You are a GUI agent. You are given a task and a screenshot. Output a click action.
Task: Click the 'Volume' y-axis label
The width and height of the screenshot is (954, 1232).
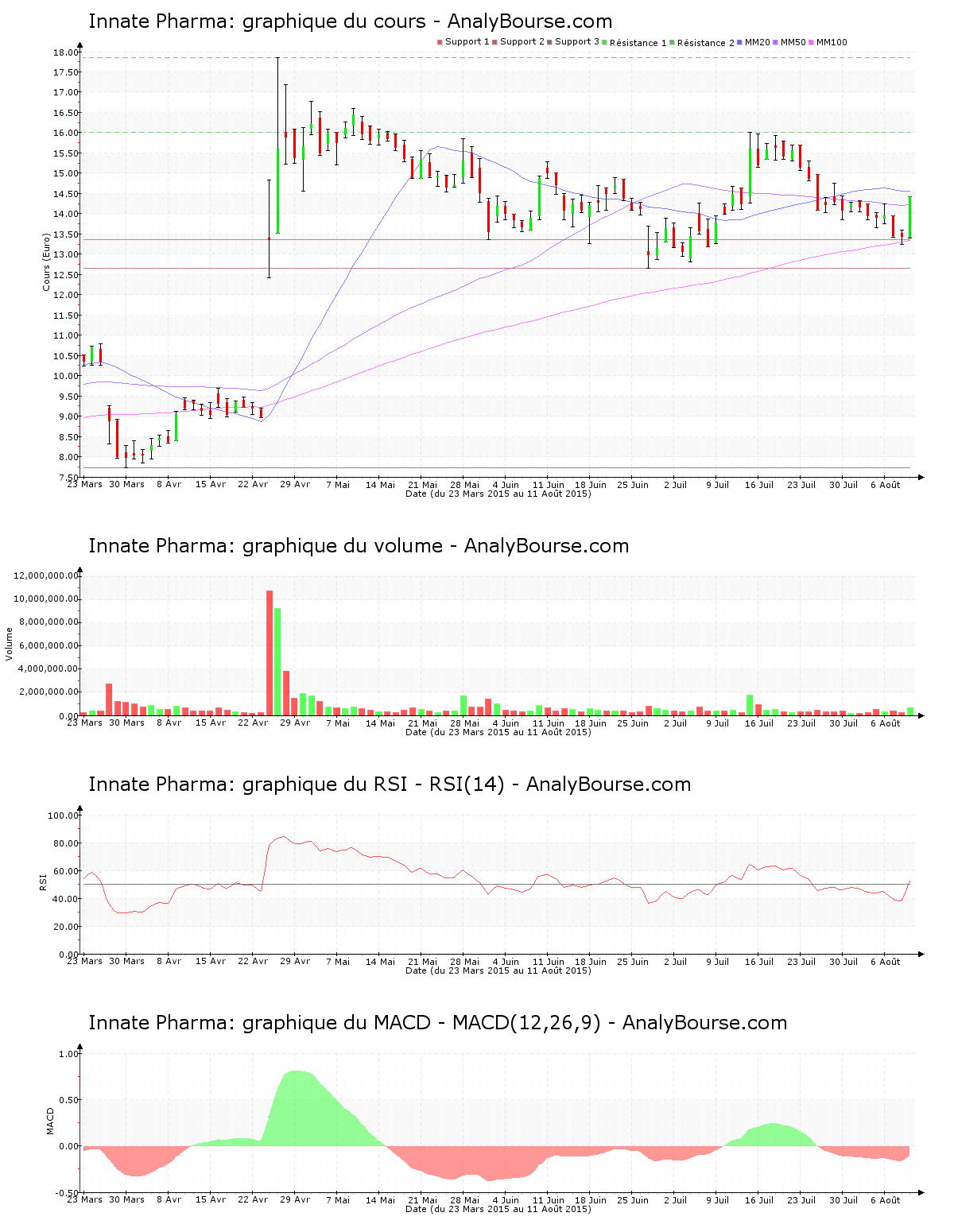[10, 644]
